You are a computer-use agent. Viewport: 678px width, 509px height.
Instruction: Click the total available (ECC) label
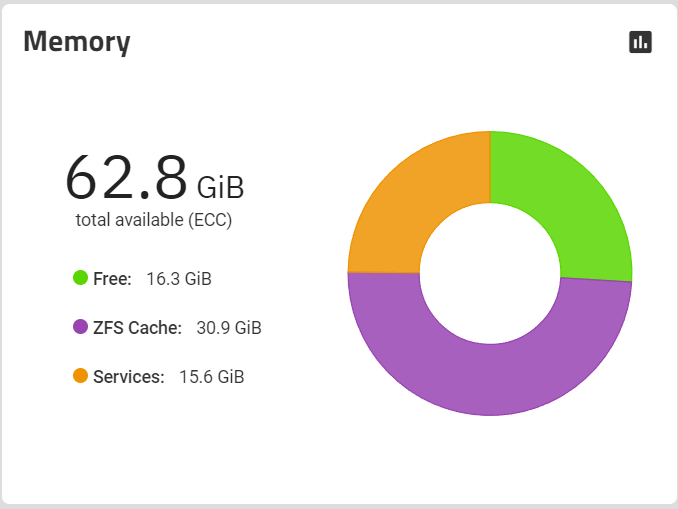point(154,220)
